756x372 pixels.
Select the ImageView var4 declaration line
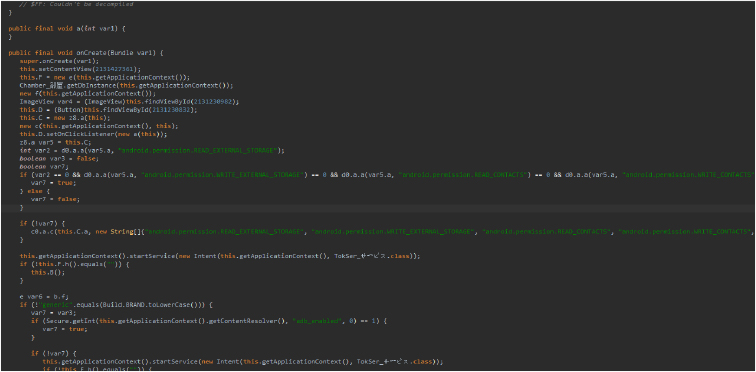129,102
